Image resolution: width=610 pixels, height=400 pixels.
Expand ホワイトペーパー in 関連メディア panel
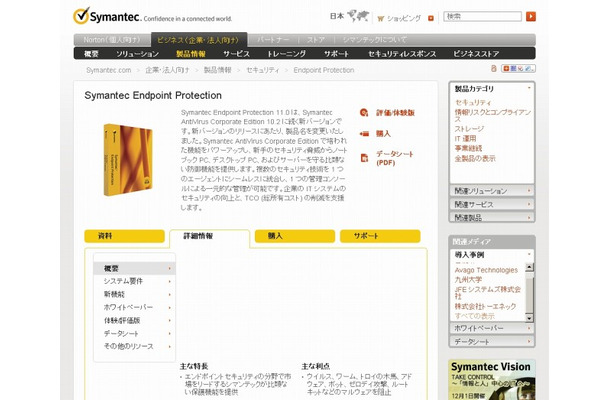click(x=492, y=328)
